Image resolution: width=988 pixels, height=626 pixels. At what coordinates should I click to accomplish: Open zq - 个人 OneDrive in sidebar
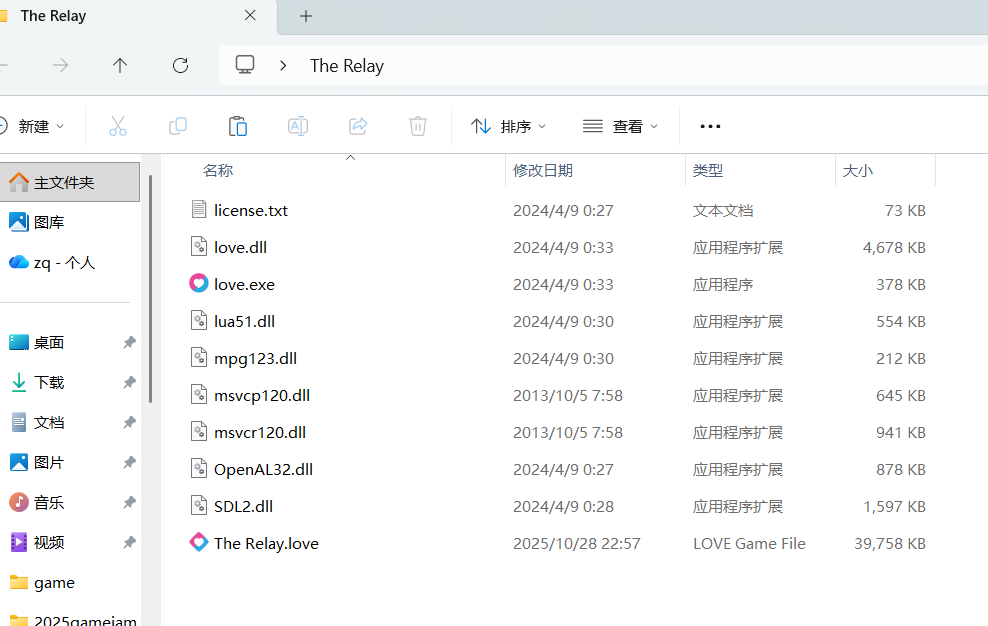52,262
